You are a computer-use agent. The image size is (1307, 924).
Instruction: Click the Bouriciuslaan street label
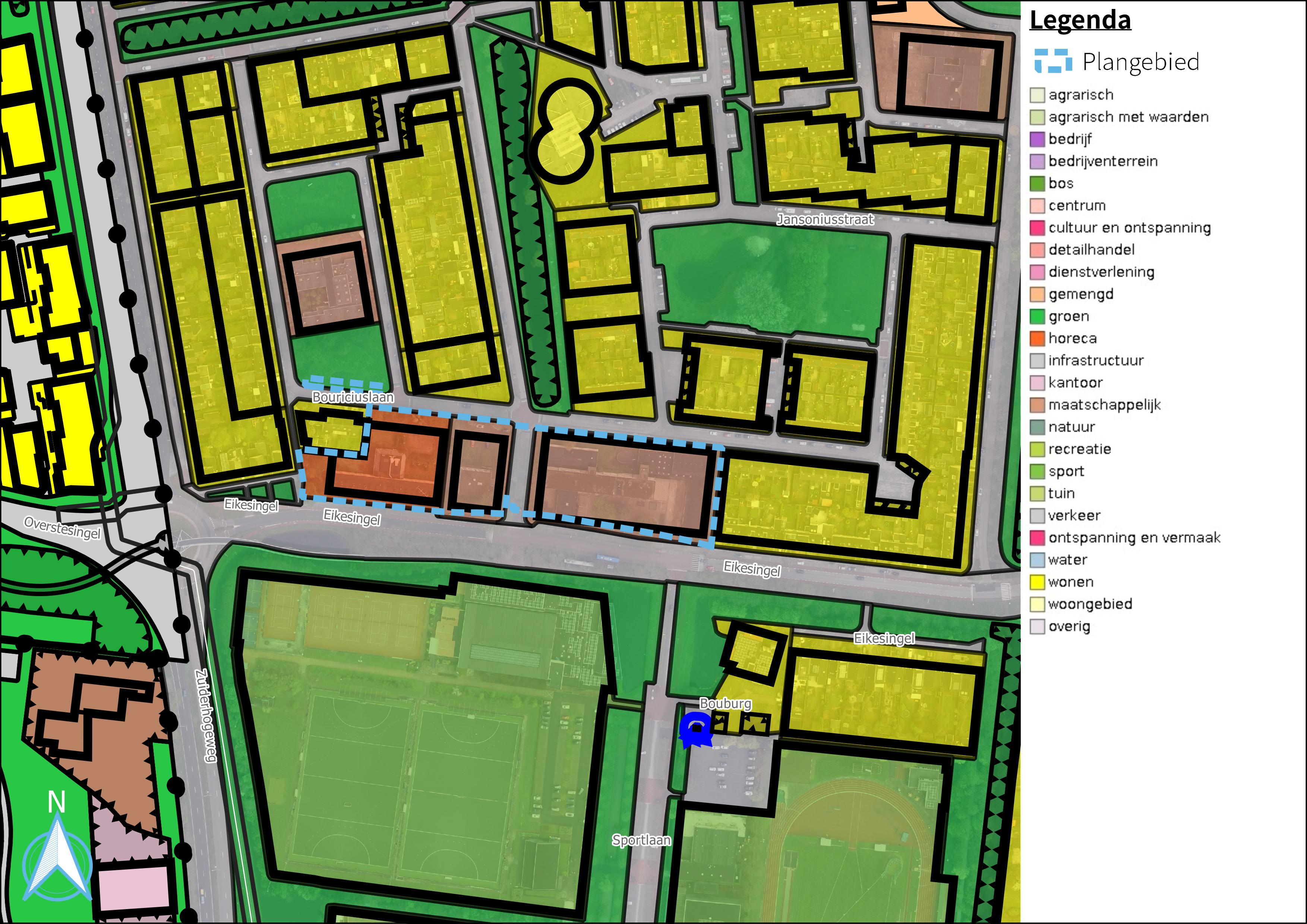tap(353, 397)
